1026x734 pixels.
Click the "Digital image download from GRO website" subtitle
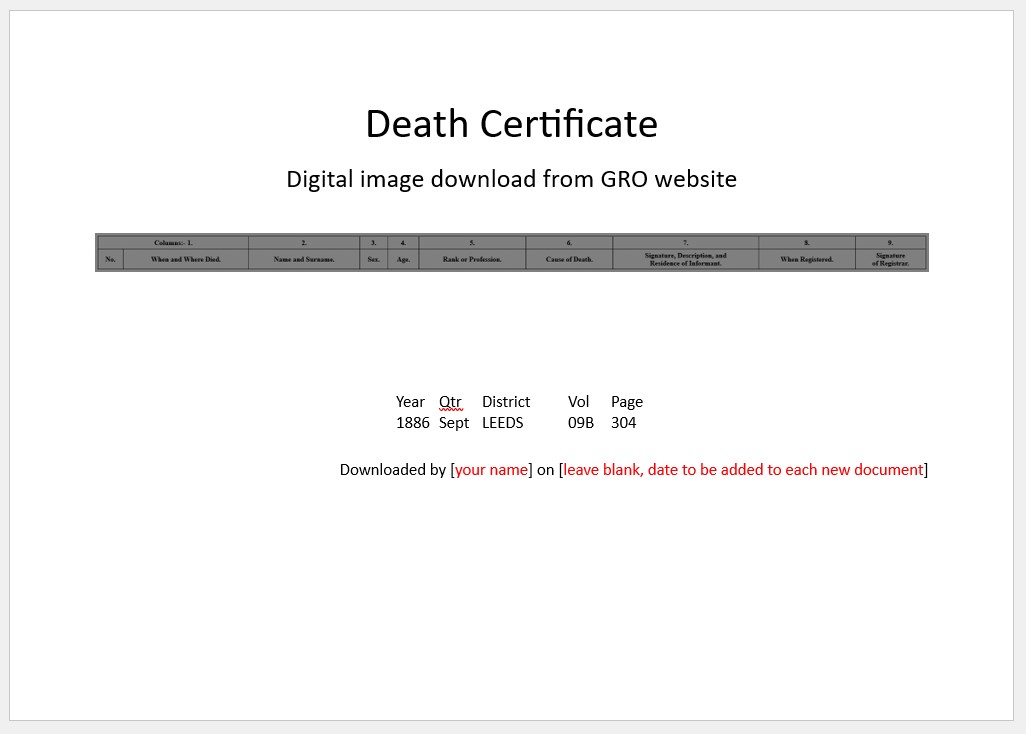pyautogui.click(x=511, y=179)
